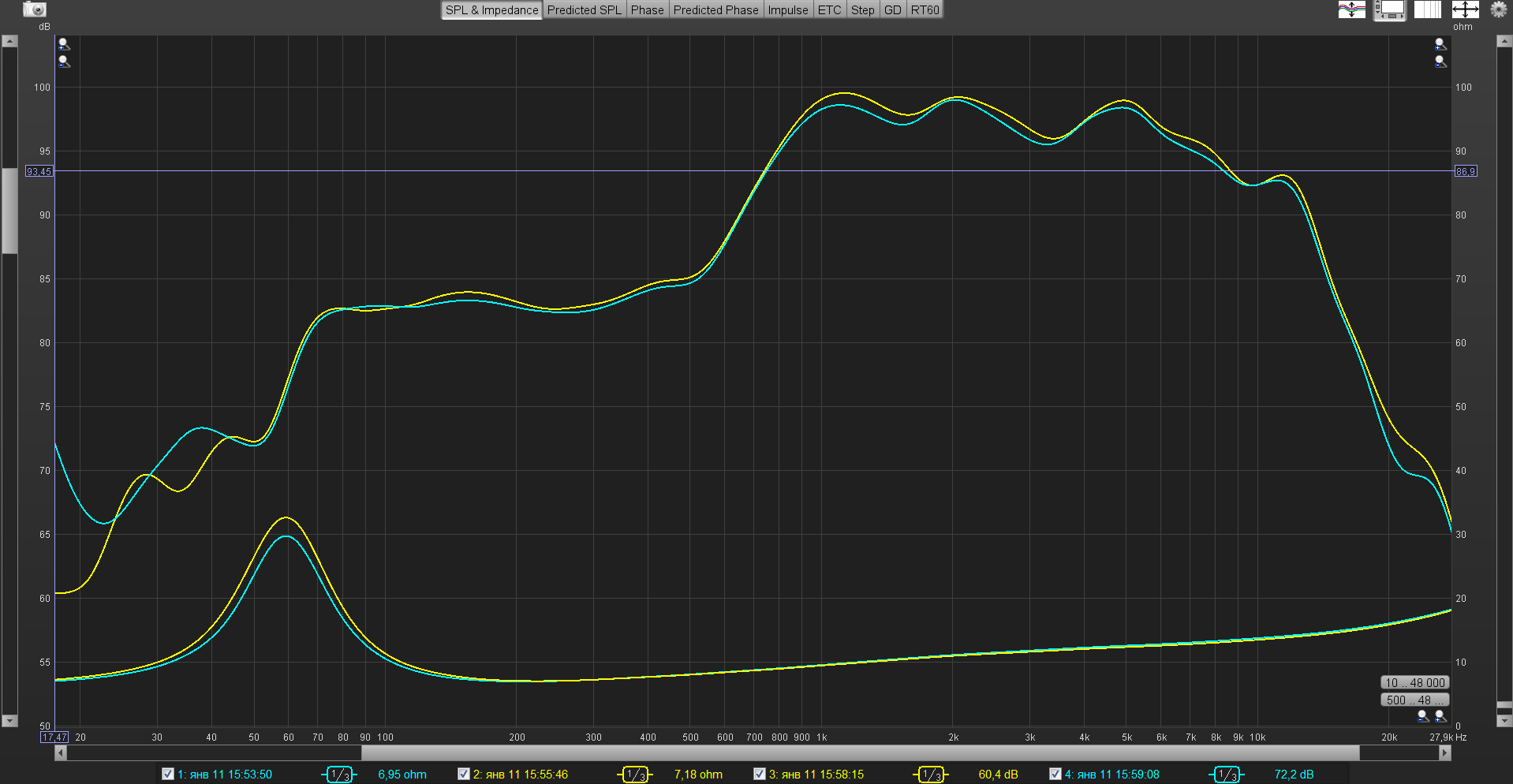The image size is (1513, 784).
Task: Click trace label '4: янв 11 15:59:08'
Action: pos(1112,775)
